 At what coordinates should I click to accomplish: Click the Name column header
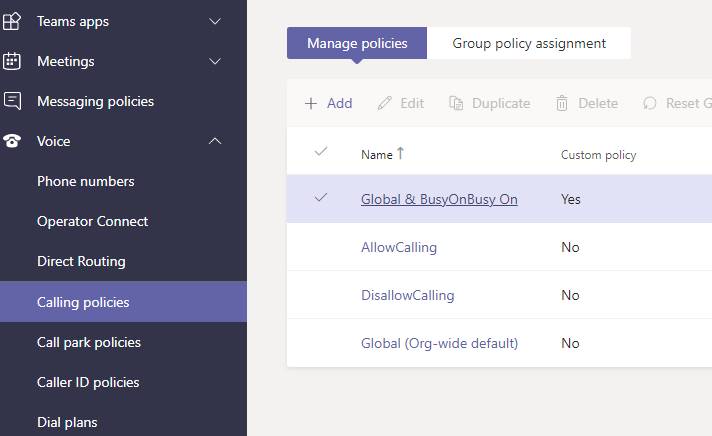[x=377, y=155]
